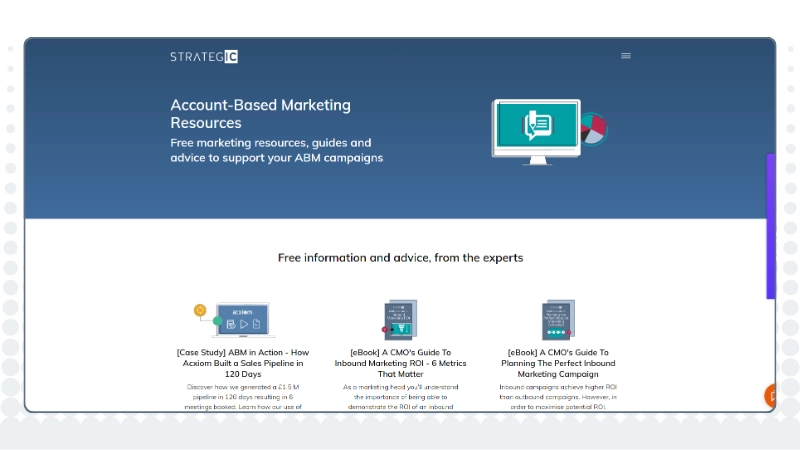Open the hamburger menu in the header
Viewport: 800px width, 450px height.
(626, 56)
